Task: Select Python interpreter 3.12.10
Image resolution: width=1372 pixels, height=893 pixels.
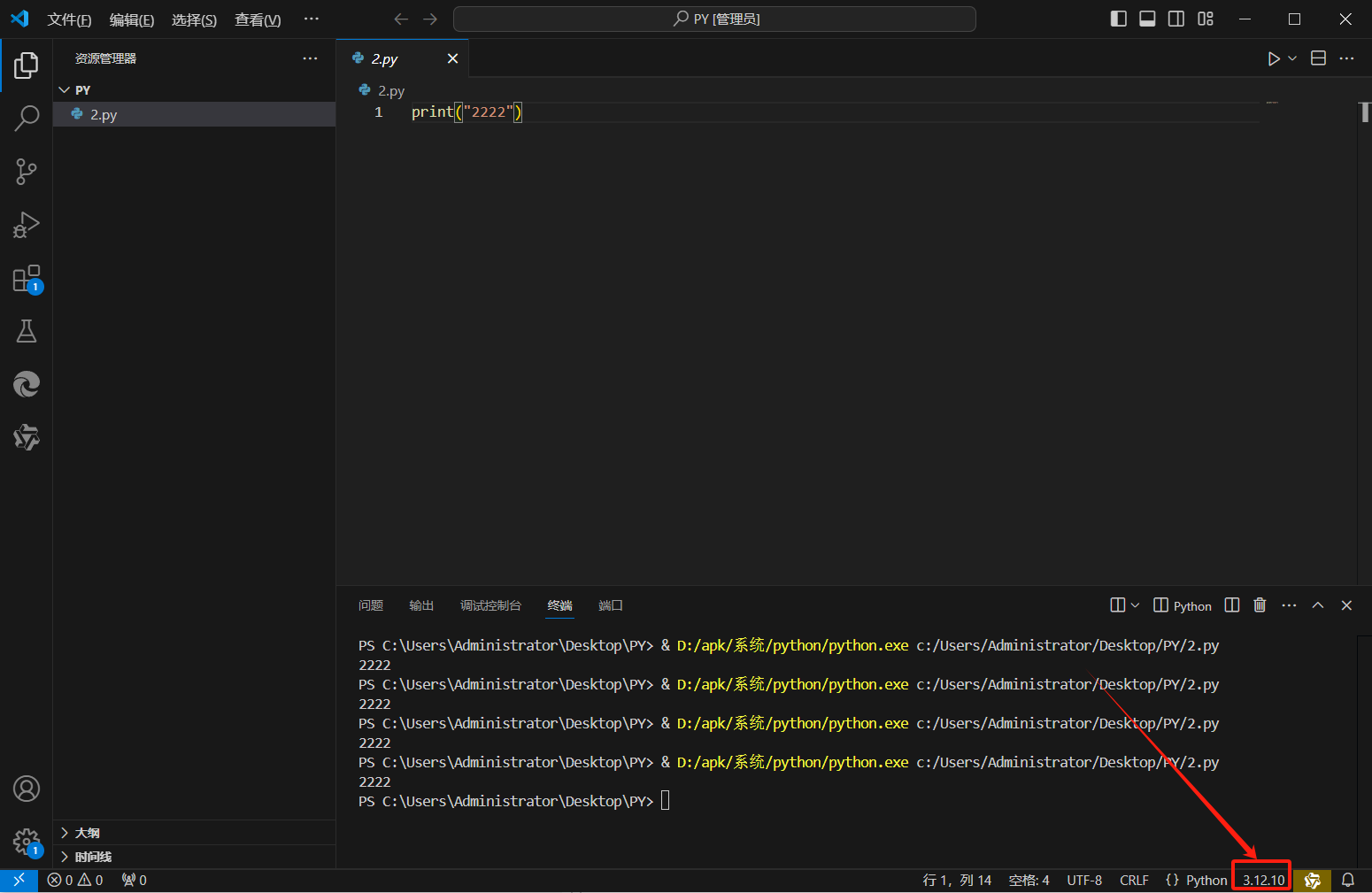Action: 1263,880
